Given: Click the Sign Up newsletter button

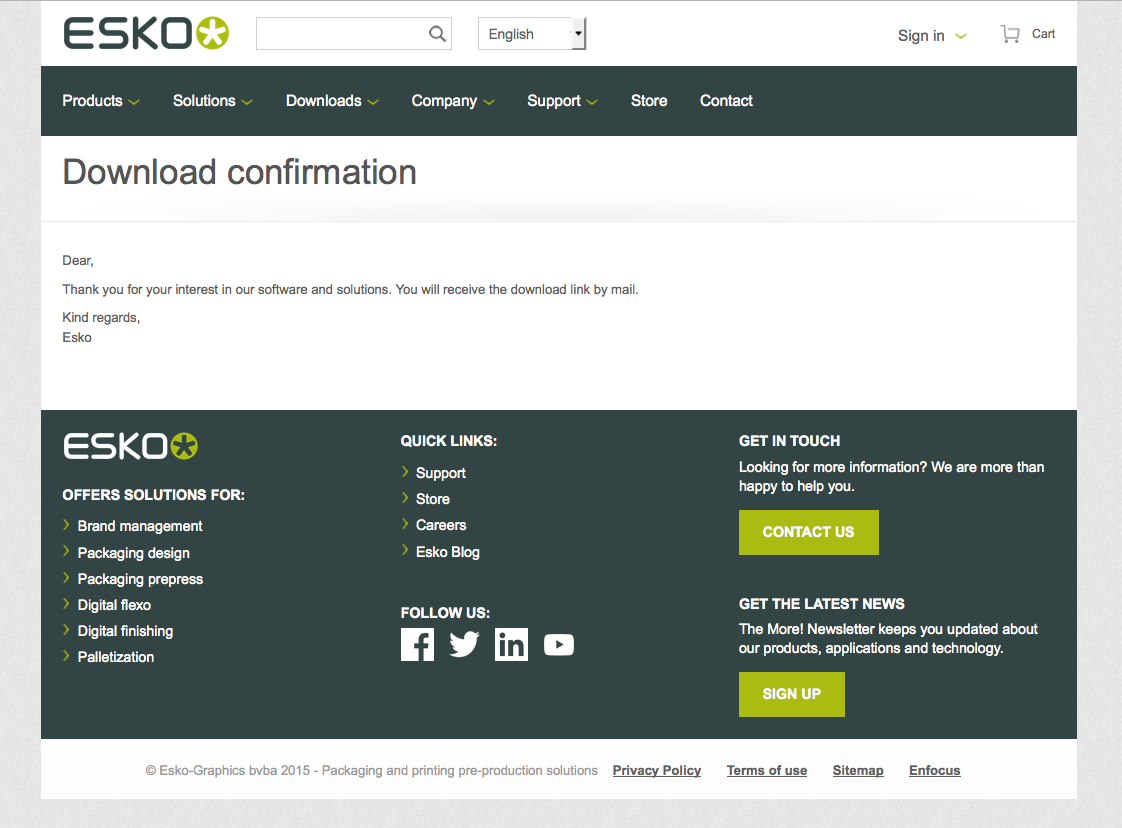Looking at the screenshot, I should 791,694.
